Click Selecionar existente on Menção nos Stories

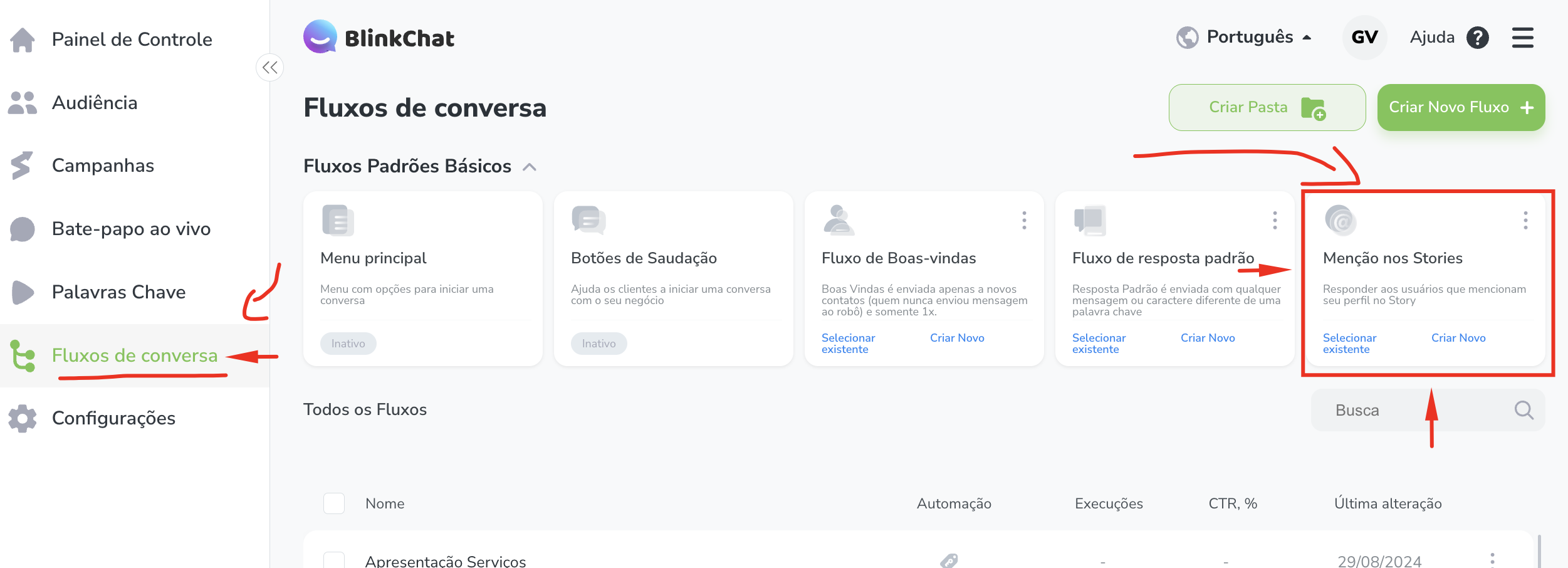pyautogui.click(x=1349, y=344)
